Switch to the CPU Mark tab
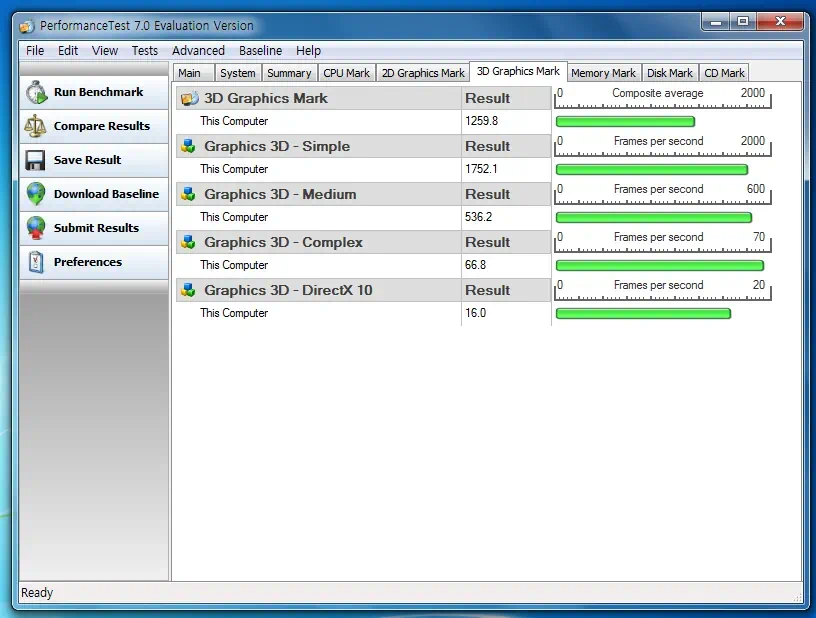Screen dimensions: 816x618 click(x=346, y=72)
